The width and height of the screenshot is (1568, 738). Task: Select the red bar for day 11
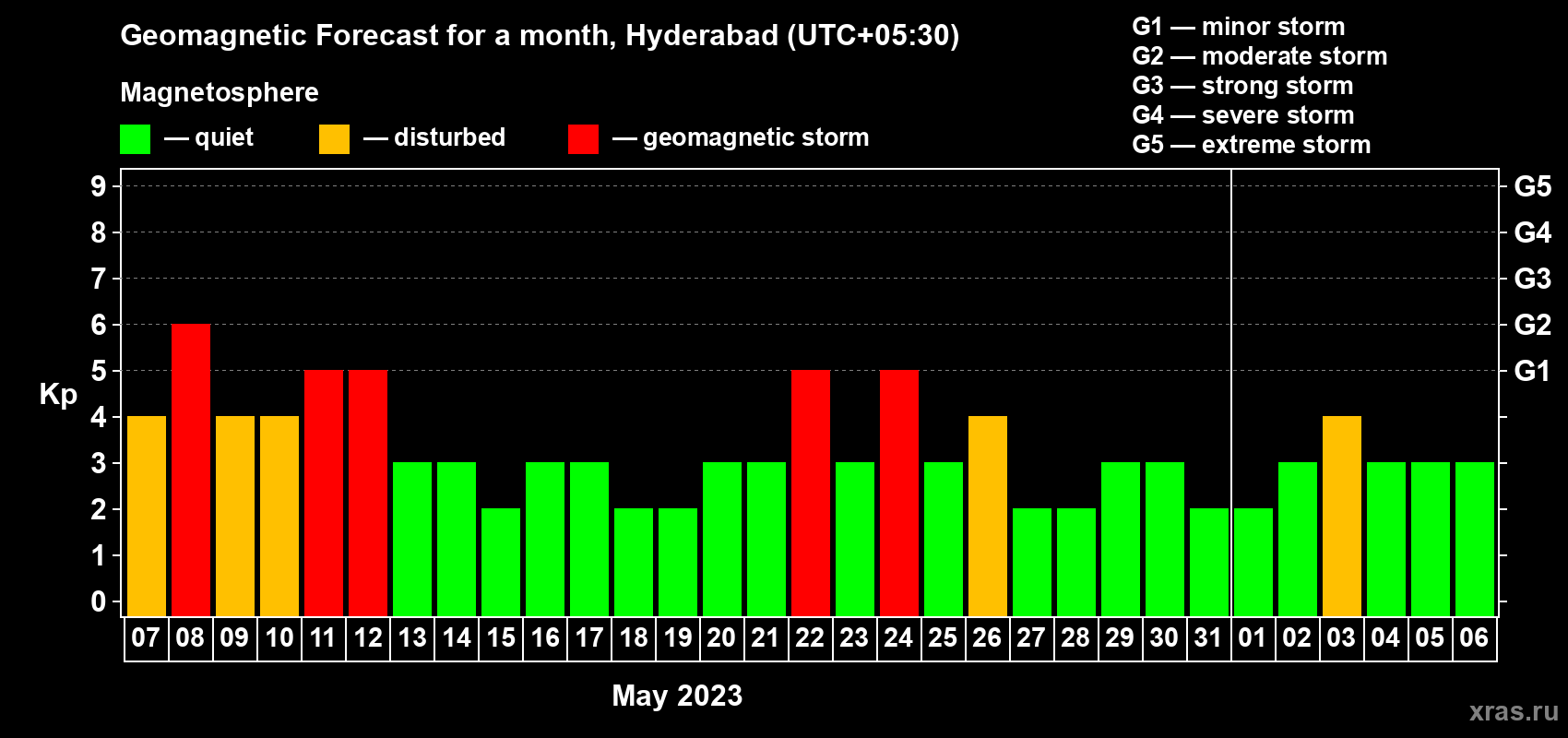(324, 494)
